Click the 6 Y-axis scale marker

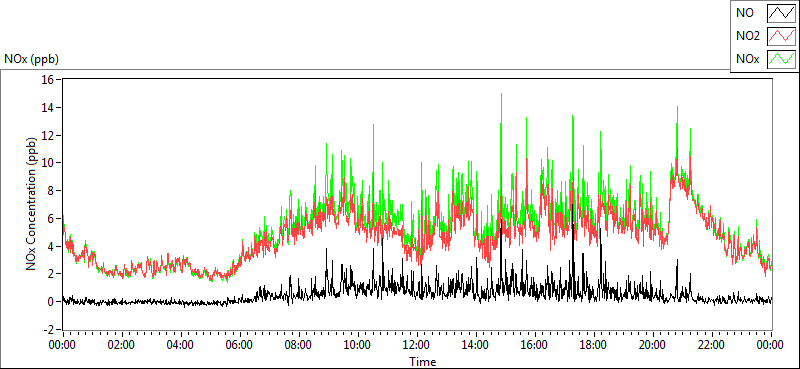(x=52, y=218)
